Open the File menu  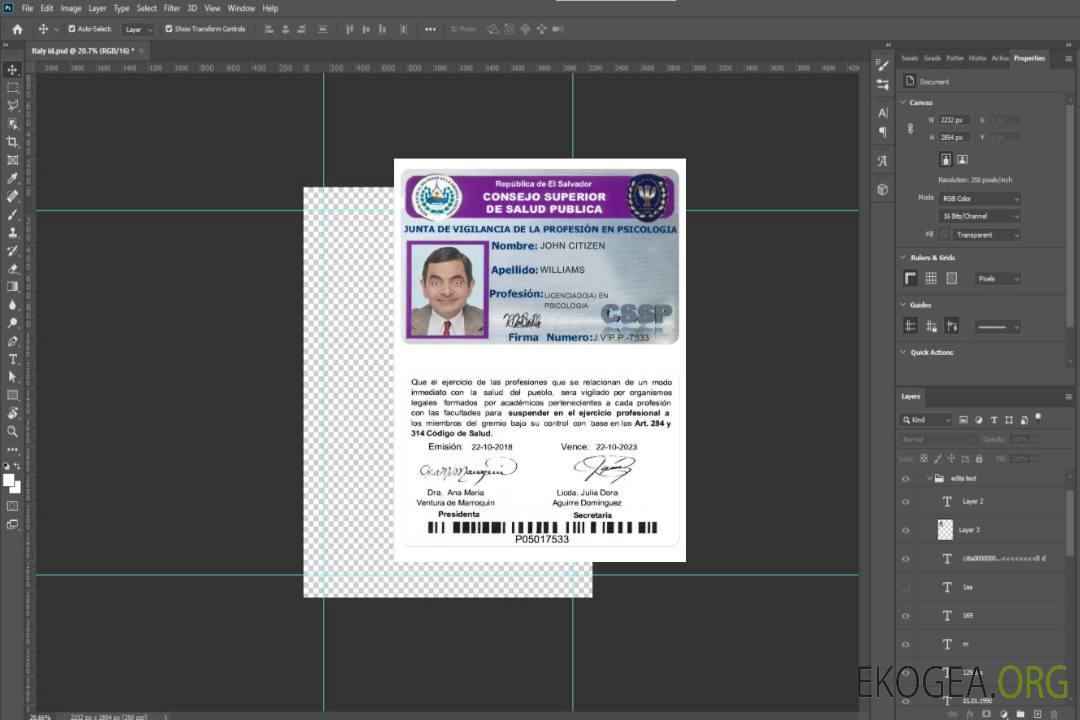point(28,8)
